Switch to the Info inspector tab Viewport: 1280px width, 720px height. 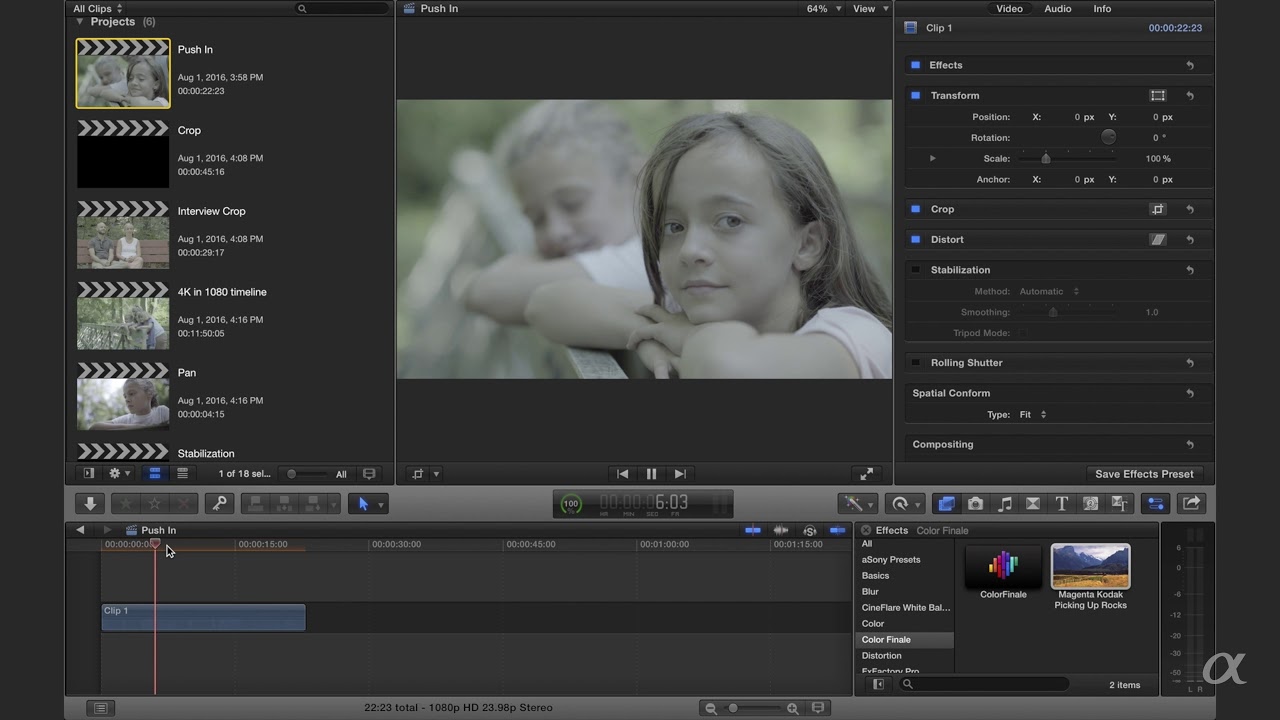(x=1102, y=8)
